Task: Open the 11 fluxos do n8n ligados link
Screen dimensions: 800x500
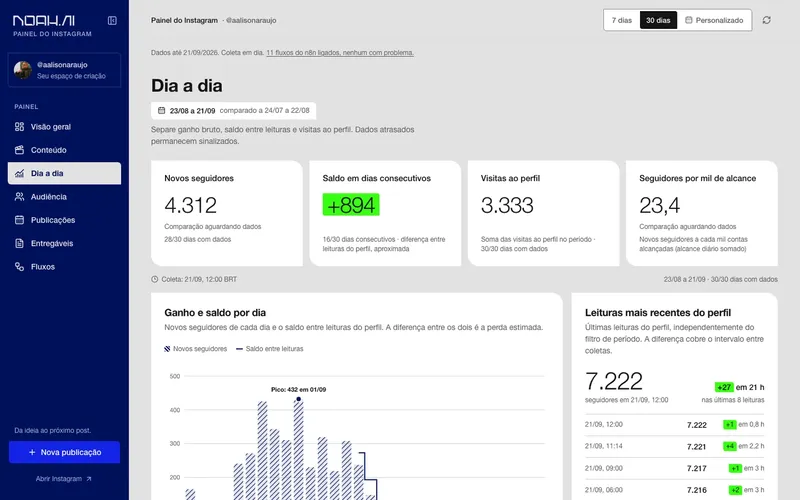Action: click(340, 53)
